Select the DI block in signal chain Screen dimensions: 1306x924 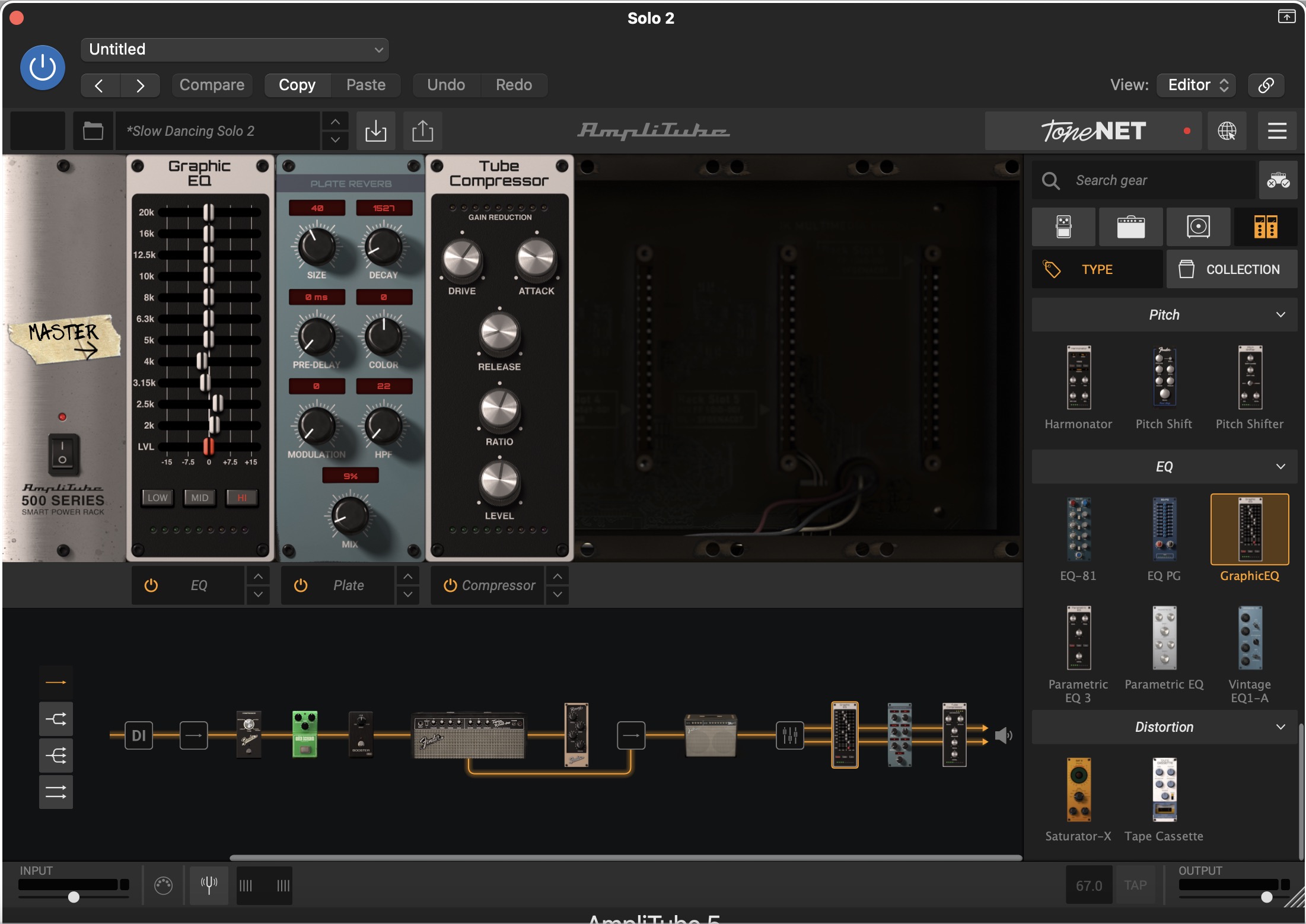139,735
